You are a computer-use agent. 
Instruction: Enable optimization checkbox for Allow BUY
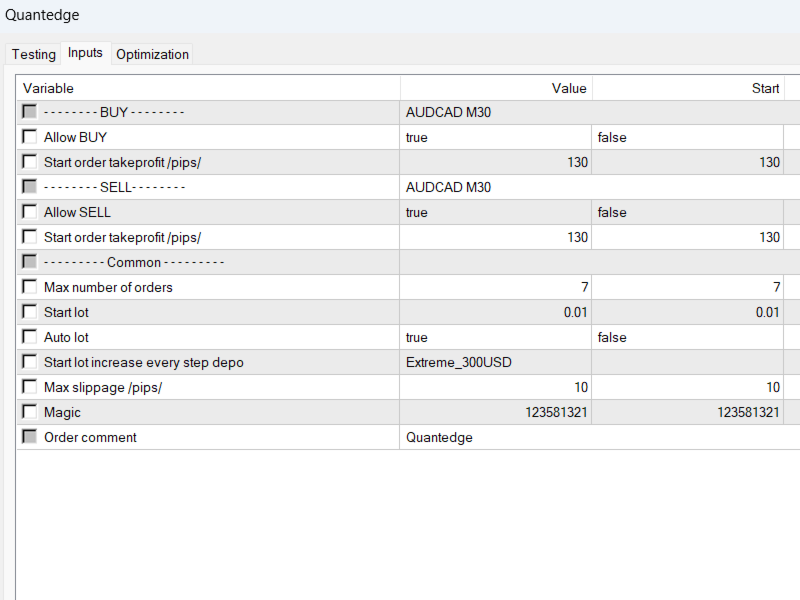point(30,137)
